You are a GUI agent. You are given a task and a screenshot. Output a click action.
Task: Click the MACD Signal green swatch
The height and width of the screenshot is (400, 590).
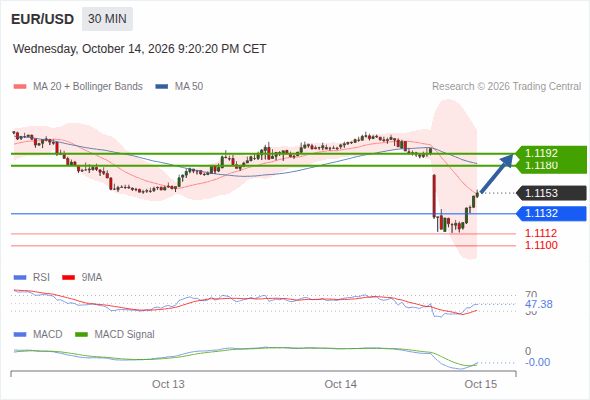[x=81, y=335]
